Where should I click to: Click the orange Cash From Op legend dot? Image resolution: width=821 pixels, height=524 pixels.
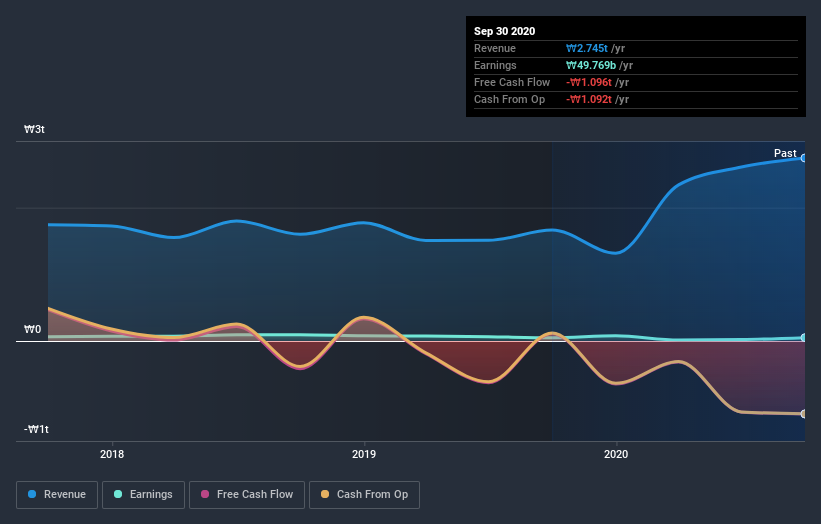pos(325,494)
